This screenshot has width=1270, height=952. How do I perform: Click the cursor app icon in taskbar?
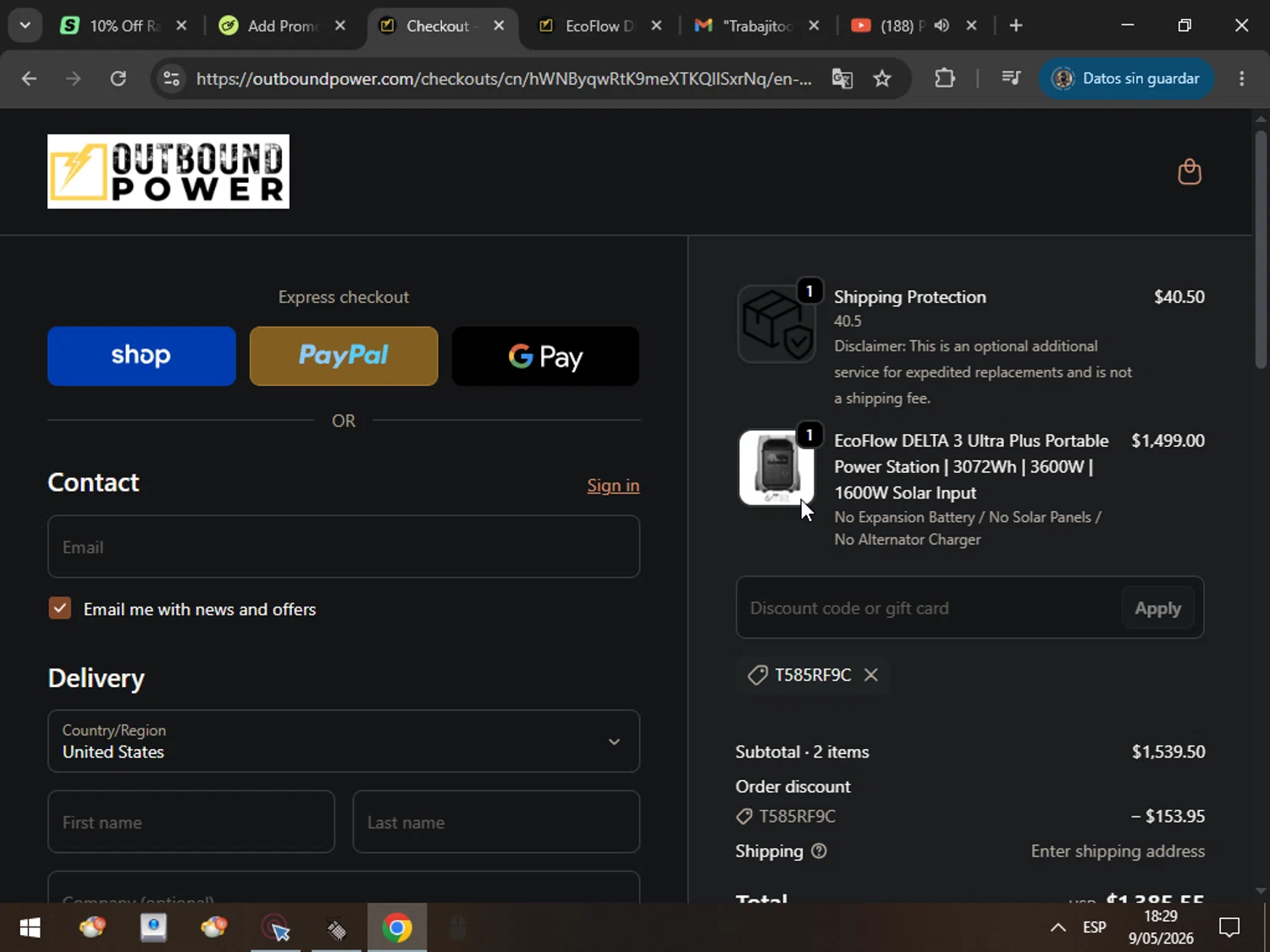(275, 928)
